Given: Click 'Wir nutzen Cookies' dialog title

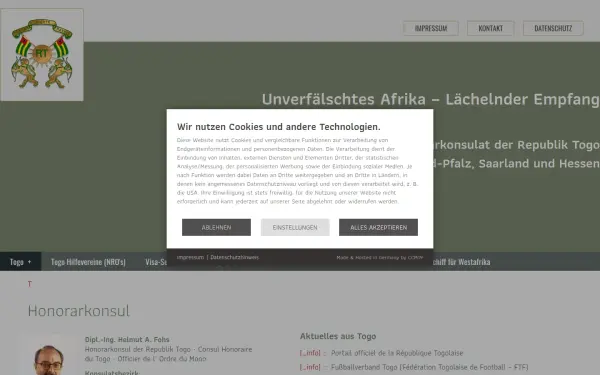Looking at the screenshot, I should coord(279,127).
